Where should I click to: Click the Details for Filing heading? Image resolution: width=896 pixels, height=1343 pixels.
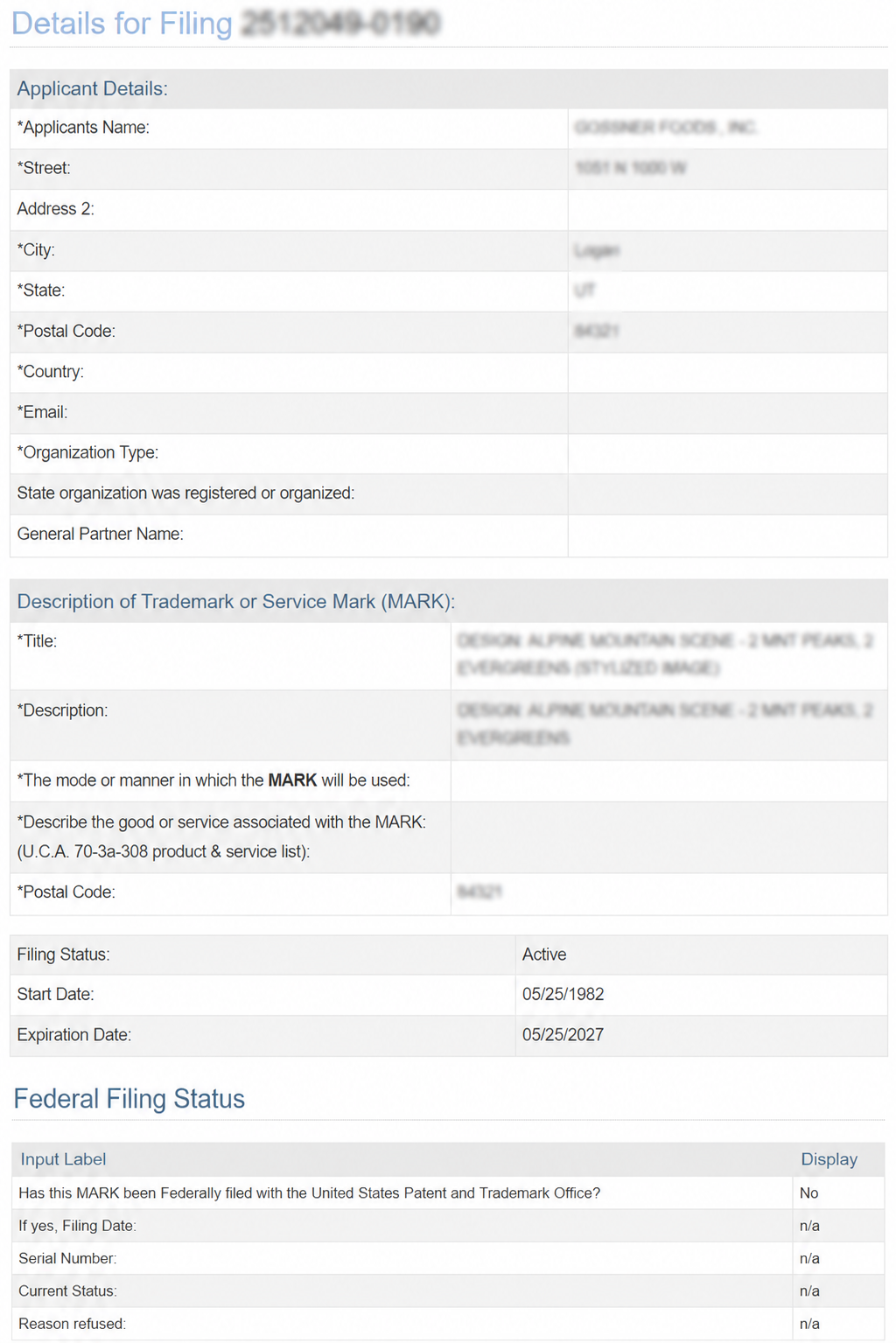[x=226, y=24]
